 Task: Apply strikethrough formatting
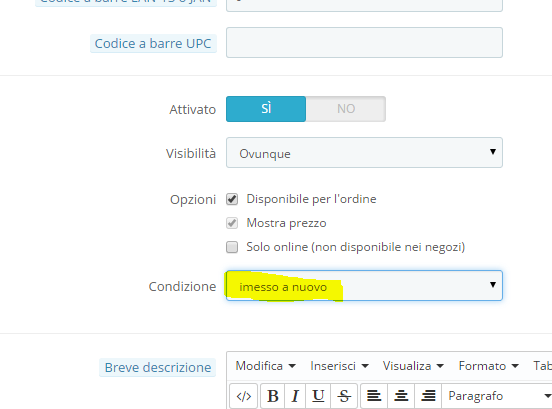(344, 396)
